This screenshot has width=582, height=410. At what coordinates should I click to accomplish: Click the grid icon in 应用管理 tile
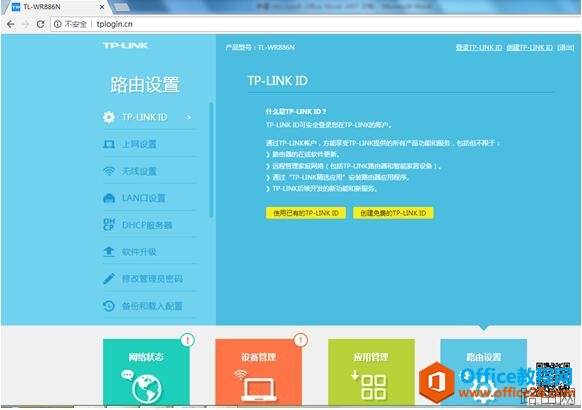373,387
